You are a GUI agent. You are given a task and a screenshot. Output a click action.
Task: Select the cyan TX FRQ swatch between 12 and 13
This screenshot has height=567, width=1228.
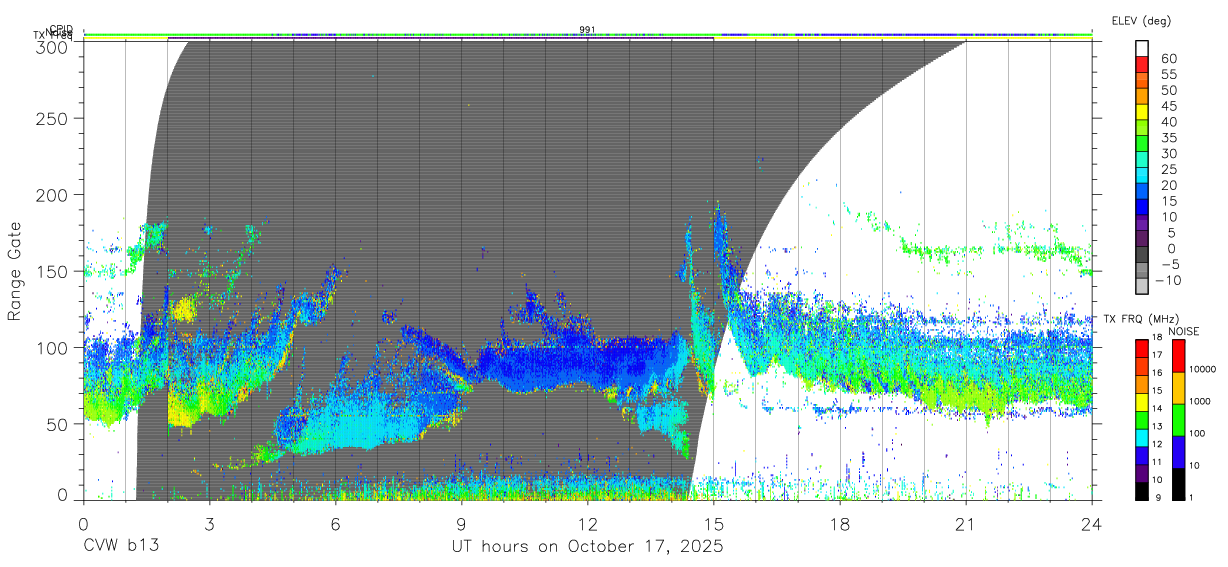(x=1142, y=438)
